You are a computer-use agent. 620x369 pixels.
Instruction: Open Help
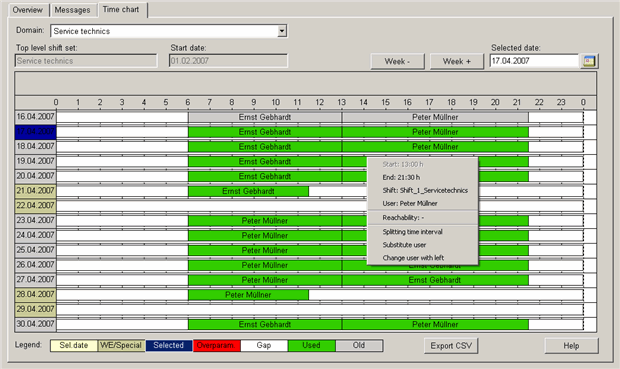click(571, 346)
